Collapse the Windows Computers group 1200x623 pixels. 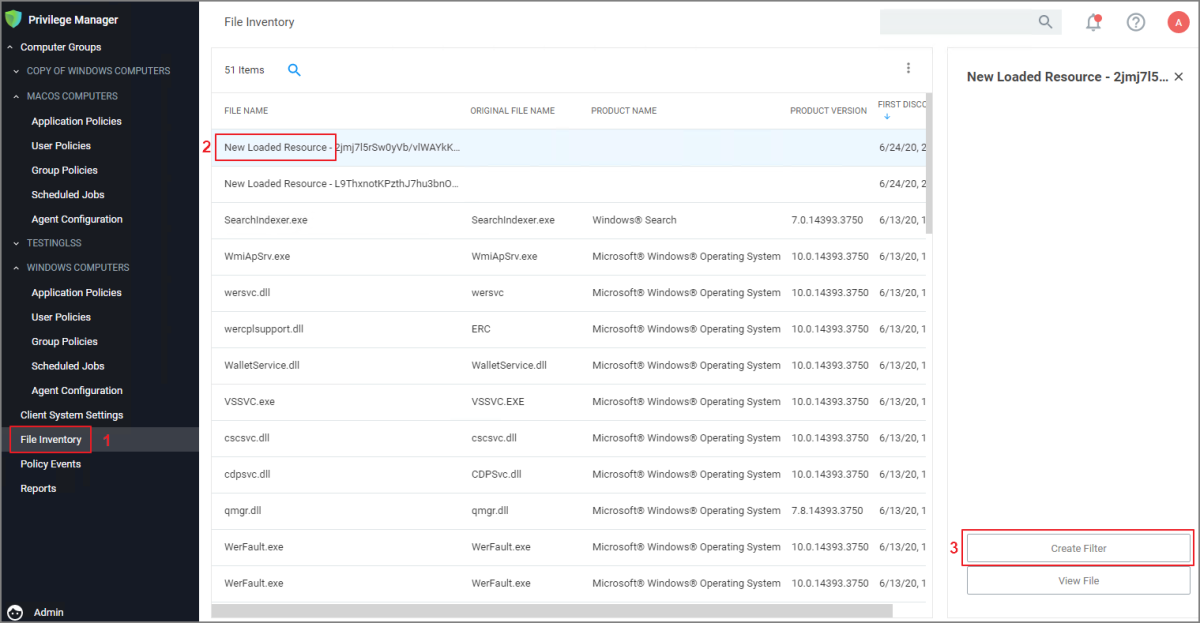17,268
